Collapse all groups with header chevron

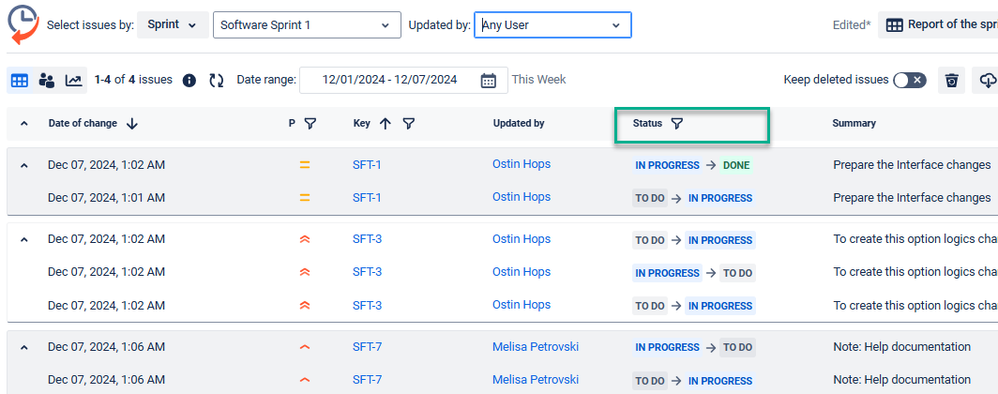pos(24,123)
